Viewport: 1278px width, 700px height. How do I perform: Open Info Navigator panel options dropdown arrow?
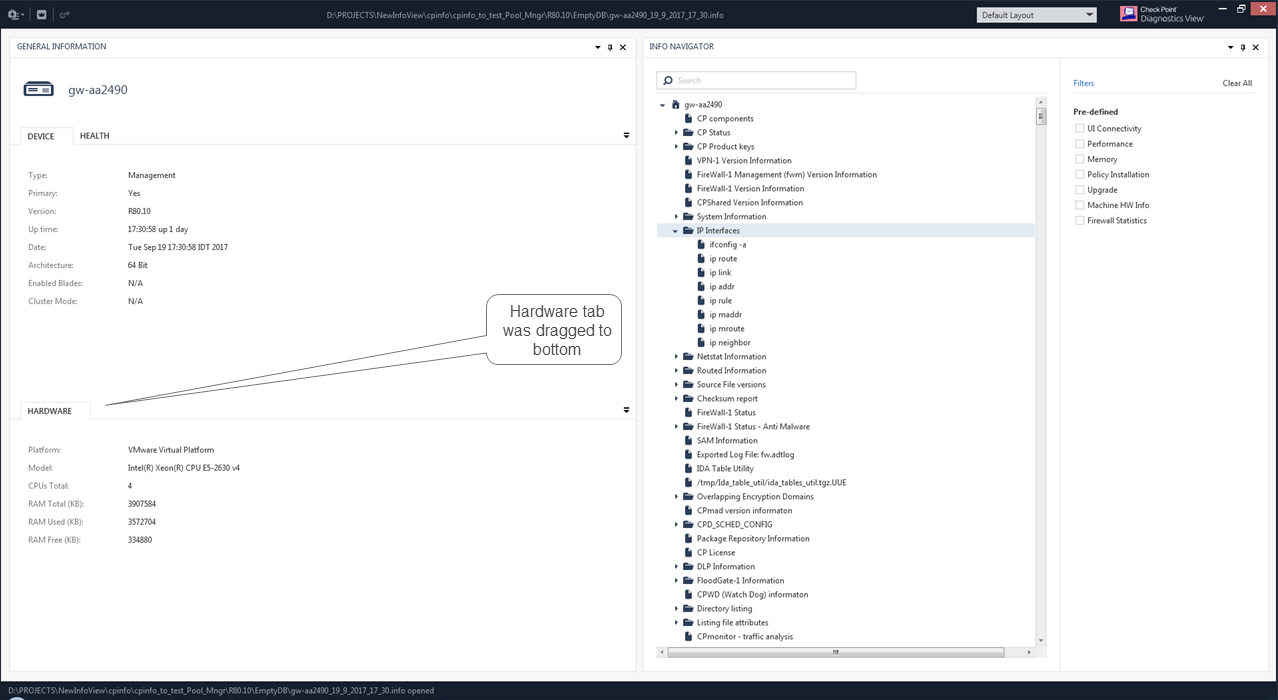(x=1231, y=47)
